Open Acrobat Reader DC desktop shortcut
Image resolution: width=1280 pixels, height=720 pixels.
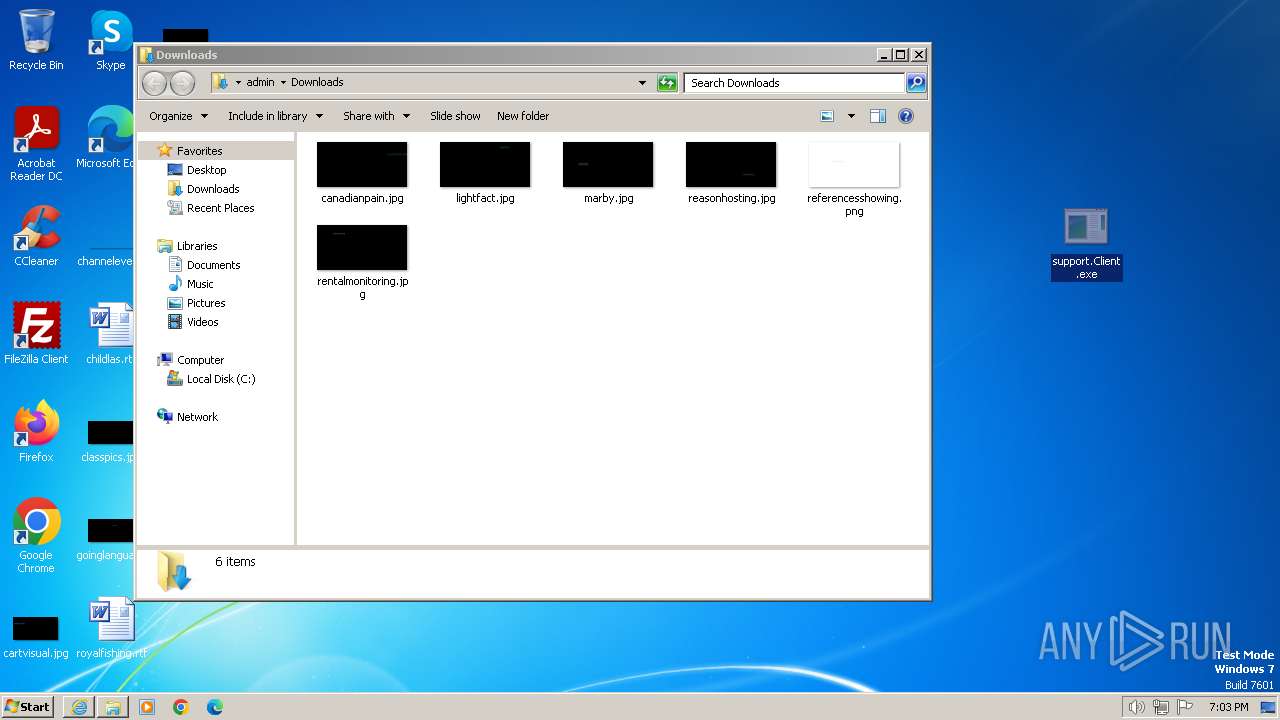(x=36, y=145)
